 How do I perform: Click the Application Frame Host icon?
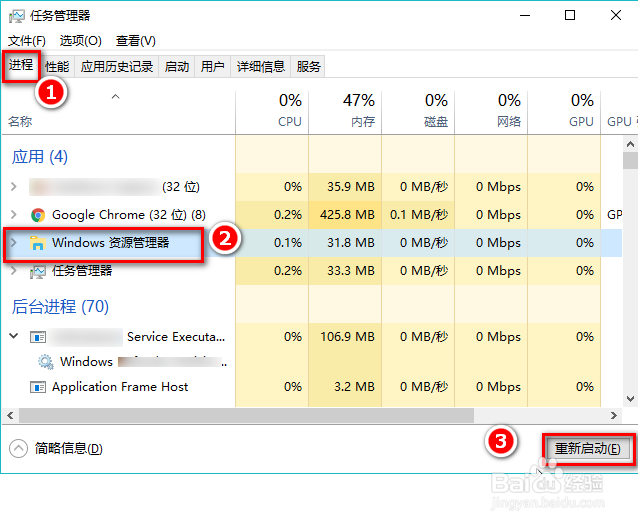coord(38,387)
